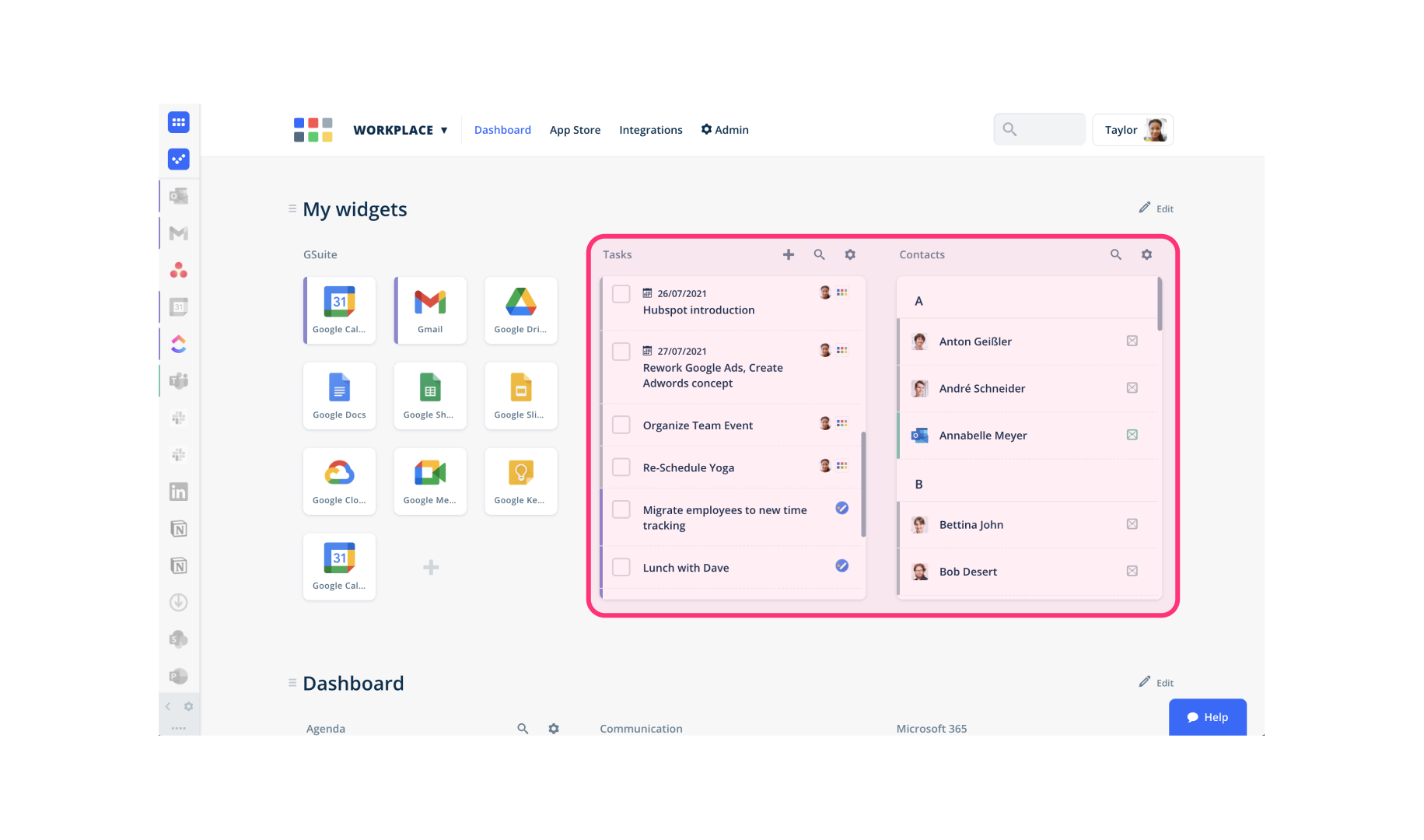Open SharePoint icon in left sidebar
1424x840 pixels.
click(179, 639)
